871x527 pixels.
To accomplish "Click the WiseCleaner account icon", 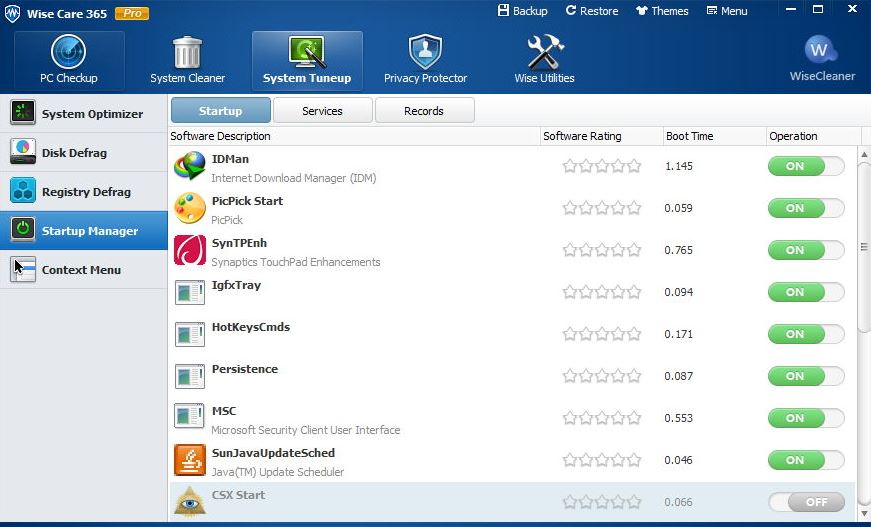I will click(821, 51).
